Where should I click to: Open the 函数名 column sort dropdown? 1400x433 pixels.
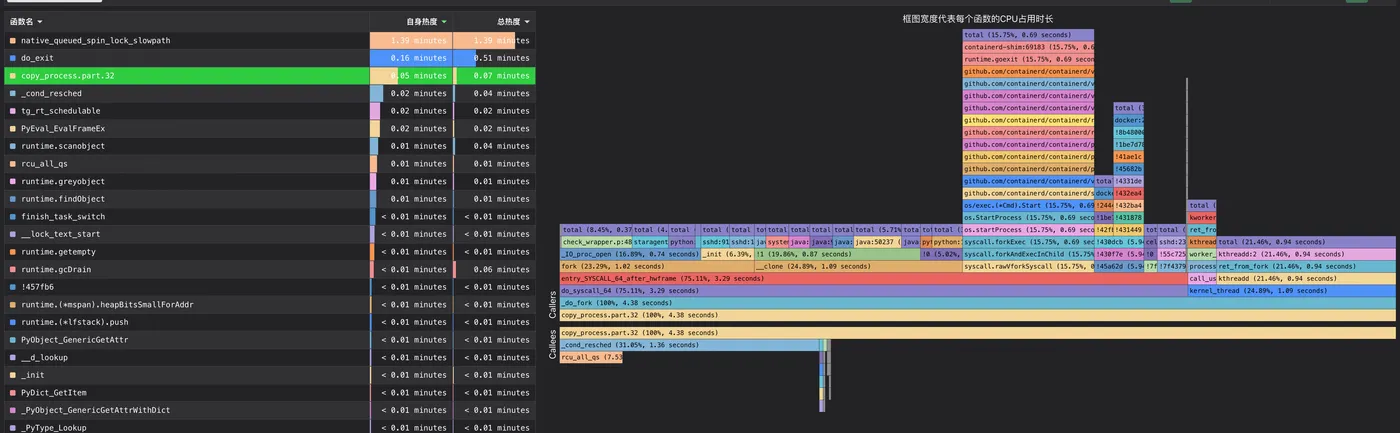pyautogui.click(x=39, y=21)
